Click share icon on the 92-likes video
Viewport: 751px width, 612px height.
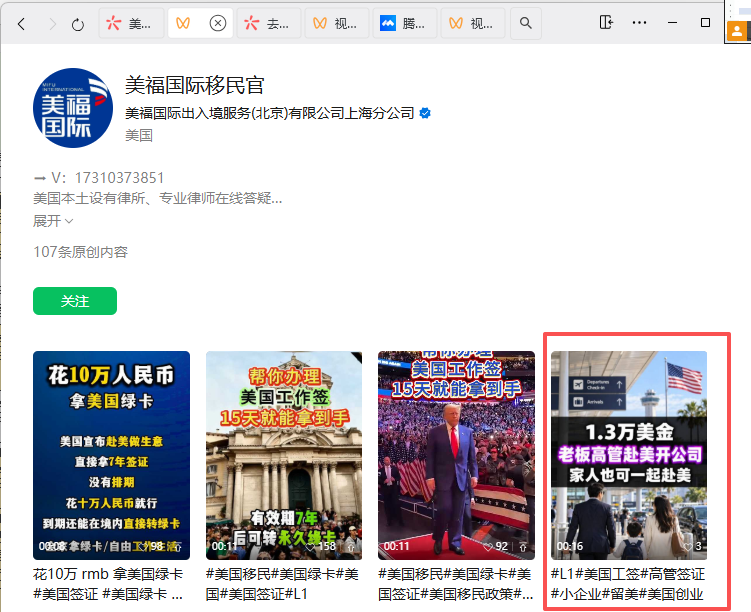[x=523, y=547]
